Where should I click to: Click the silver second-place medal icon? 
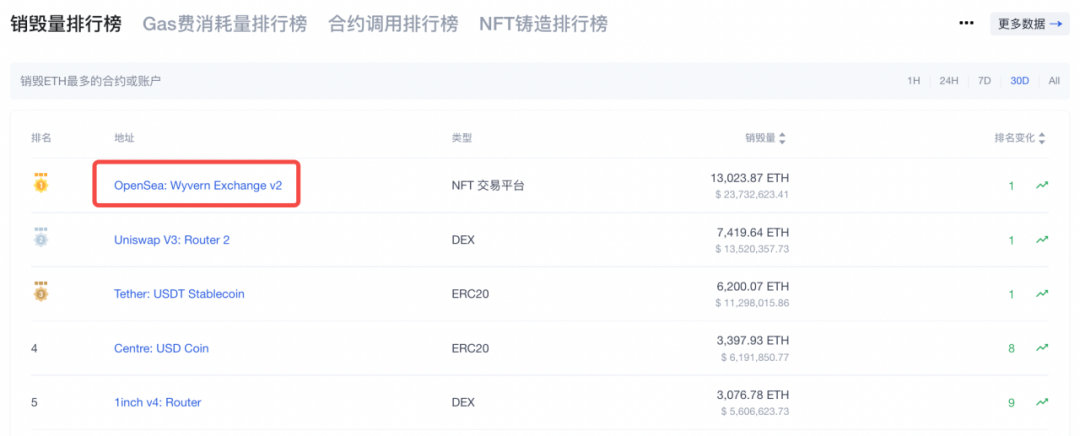[41, 238]
